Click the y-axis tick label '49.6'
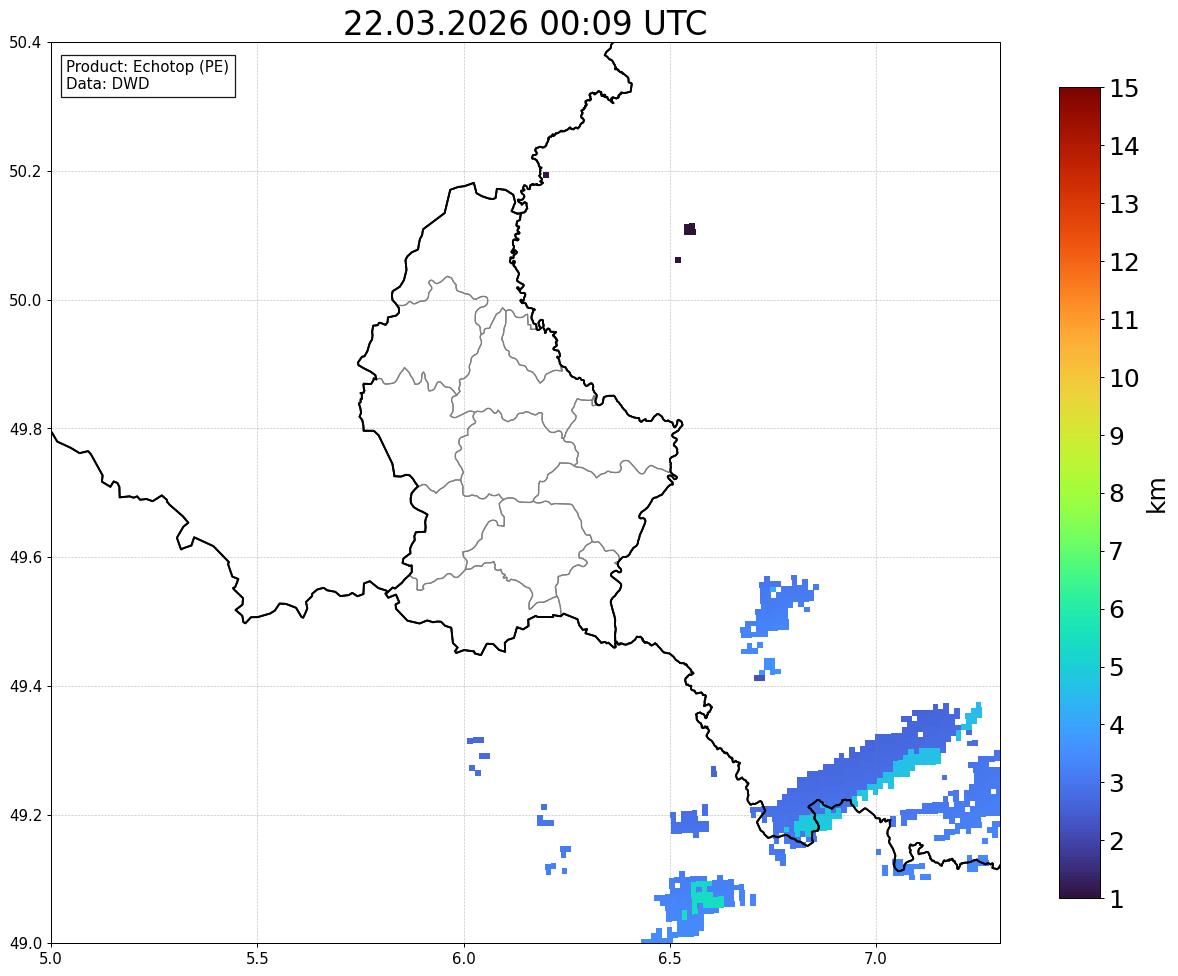The width and height of the screenshot is (1178, 976). point(25,557)
